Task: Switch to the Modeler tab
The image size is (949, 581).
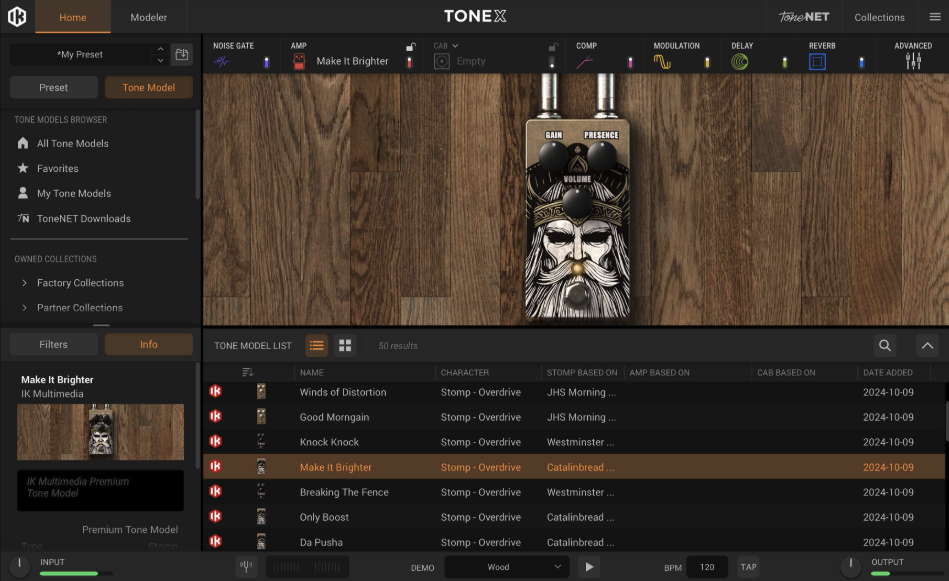Action: coord(148,17)
